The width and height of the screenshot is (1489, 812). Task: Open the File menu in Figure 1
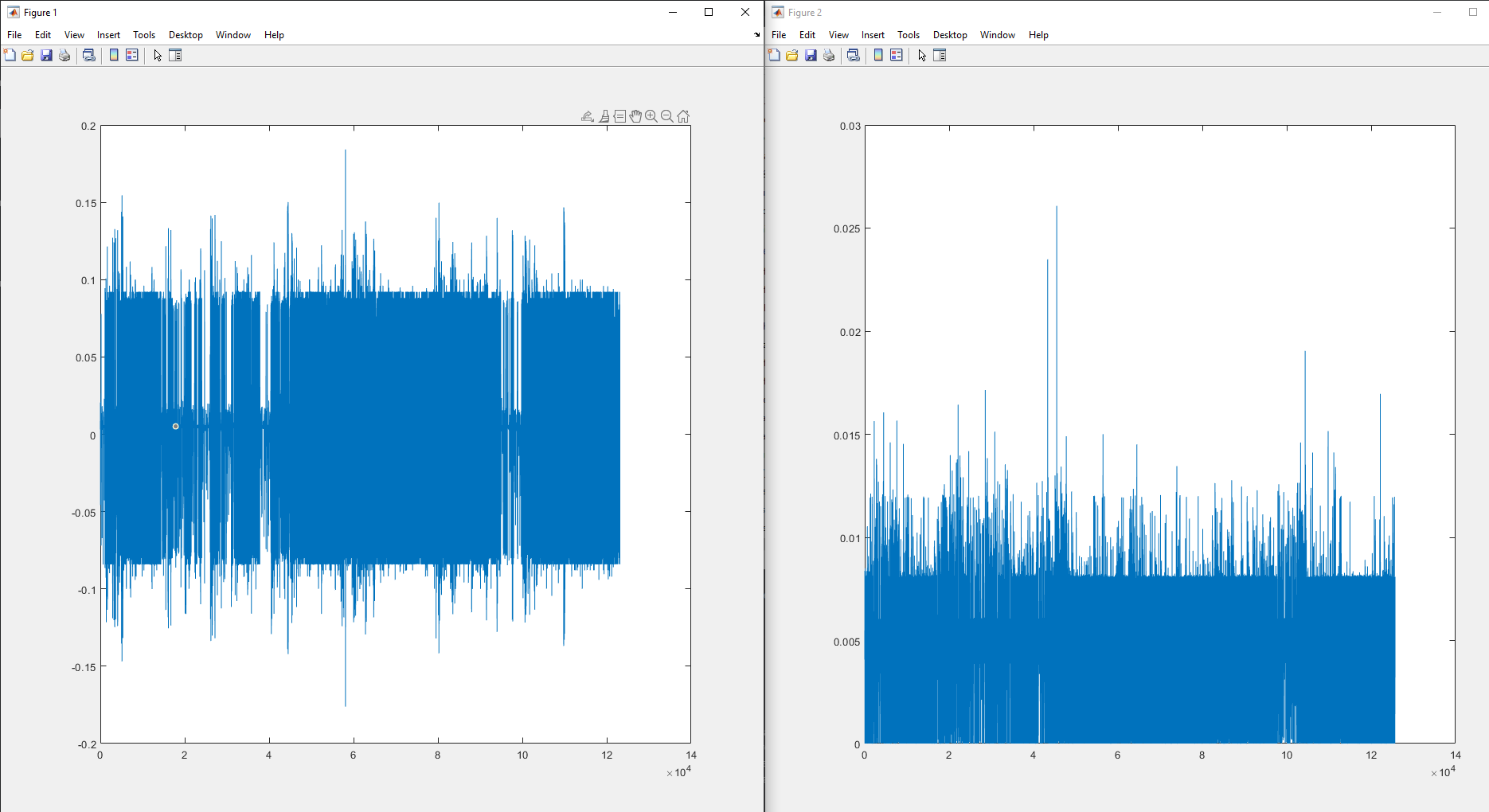tap(14, 35)
